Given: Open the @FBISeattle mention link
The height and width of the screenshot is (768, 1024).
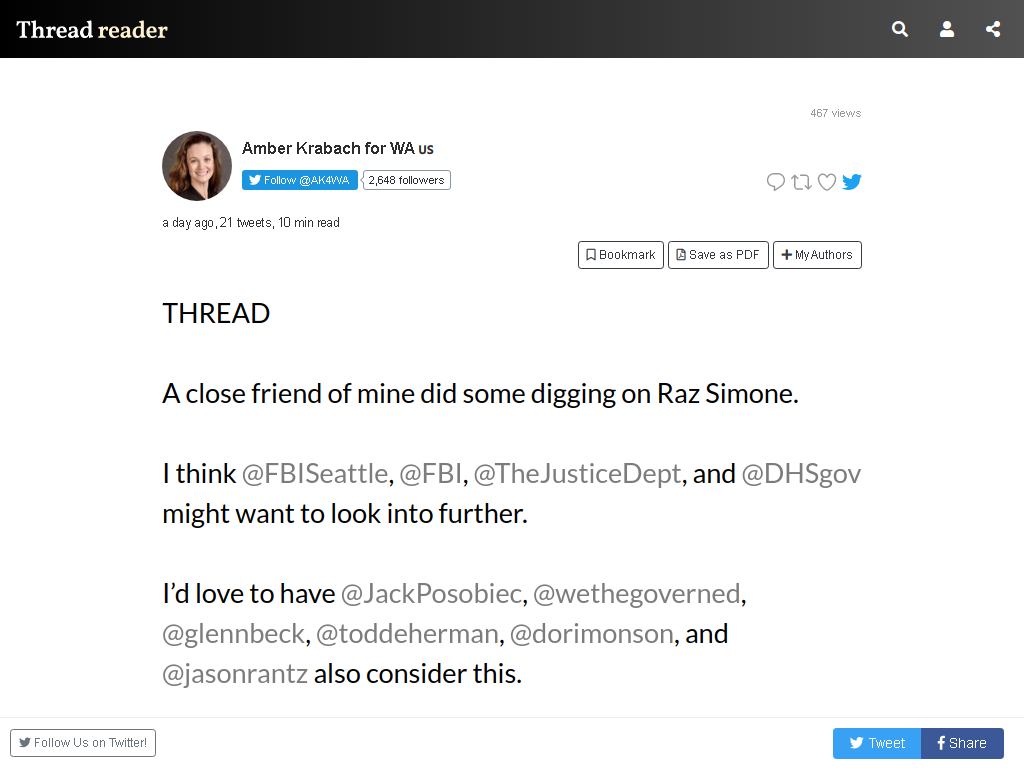Looking at the screenshot, I should 315,473.
